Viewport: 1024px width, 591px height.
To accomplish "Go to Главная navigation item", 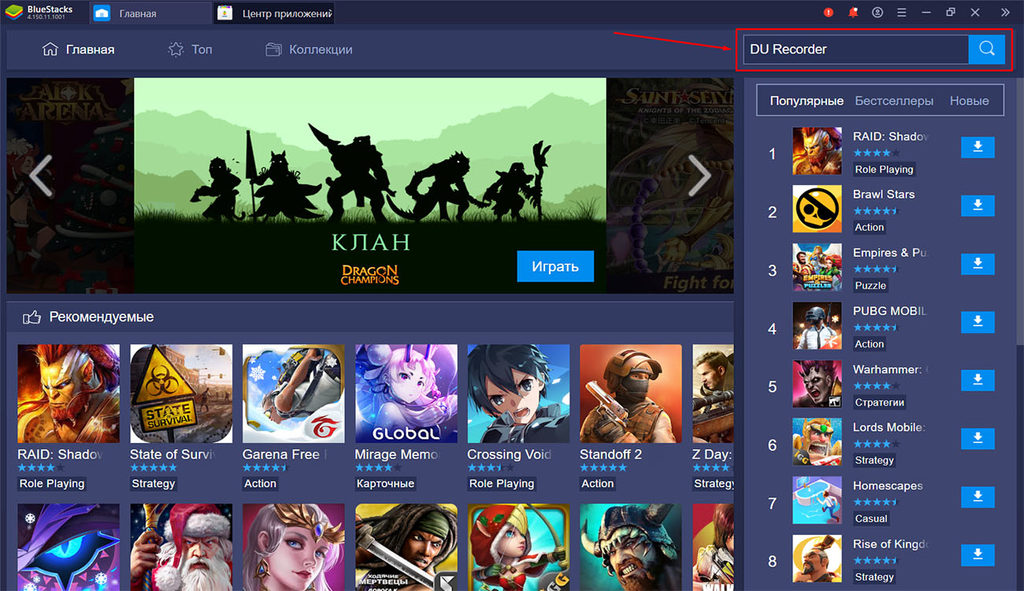I will (78, 49).
